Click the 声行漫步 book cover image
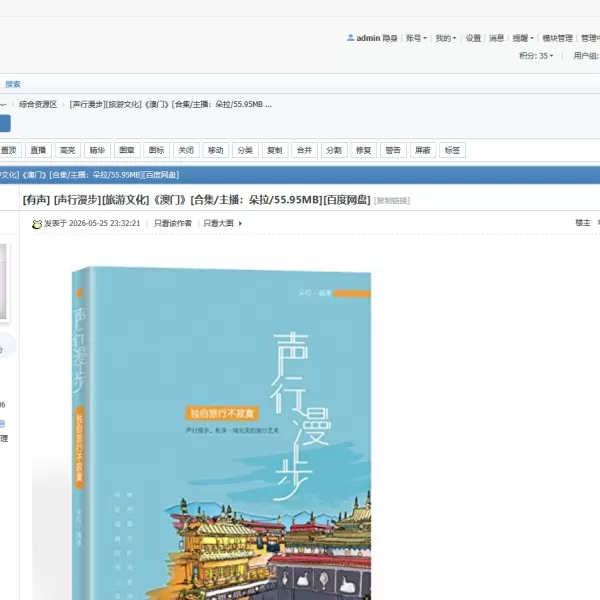This screenshot has height=600, width=600. pyautogui.click(x=221, y=432)
